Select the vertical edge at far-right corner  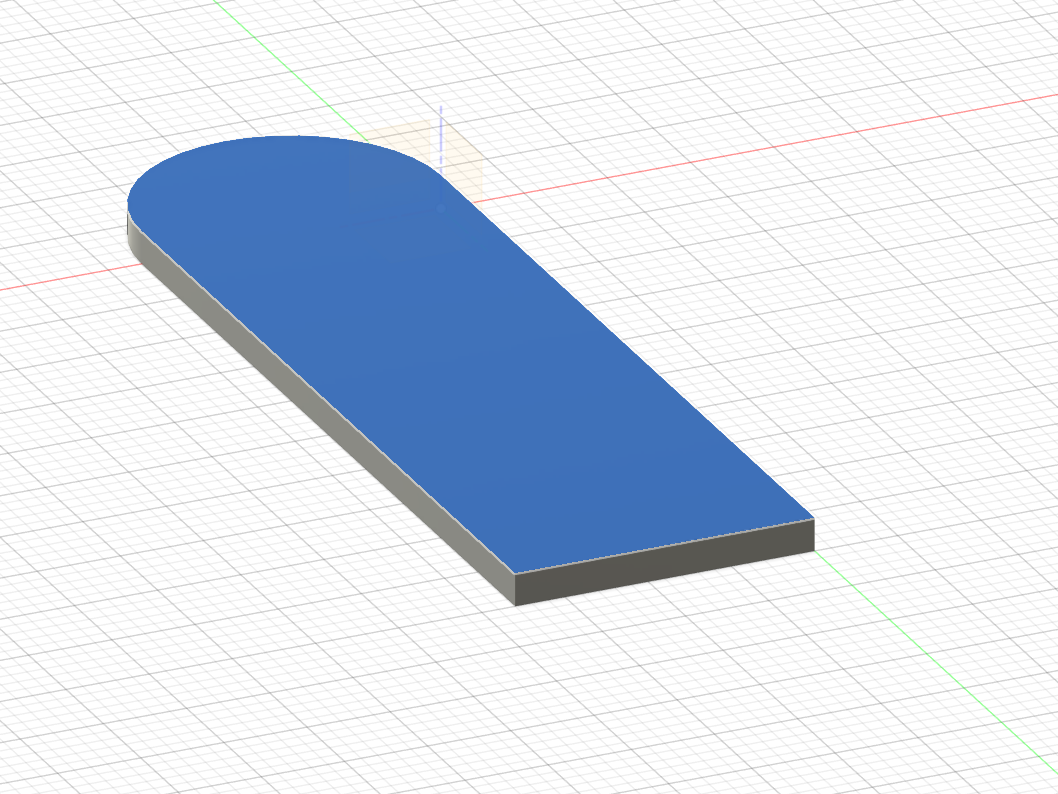click(813, 534)
